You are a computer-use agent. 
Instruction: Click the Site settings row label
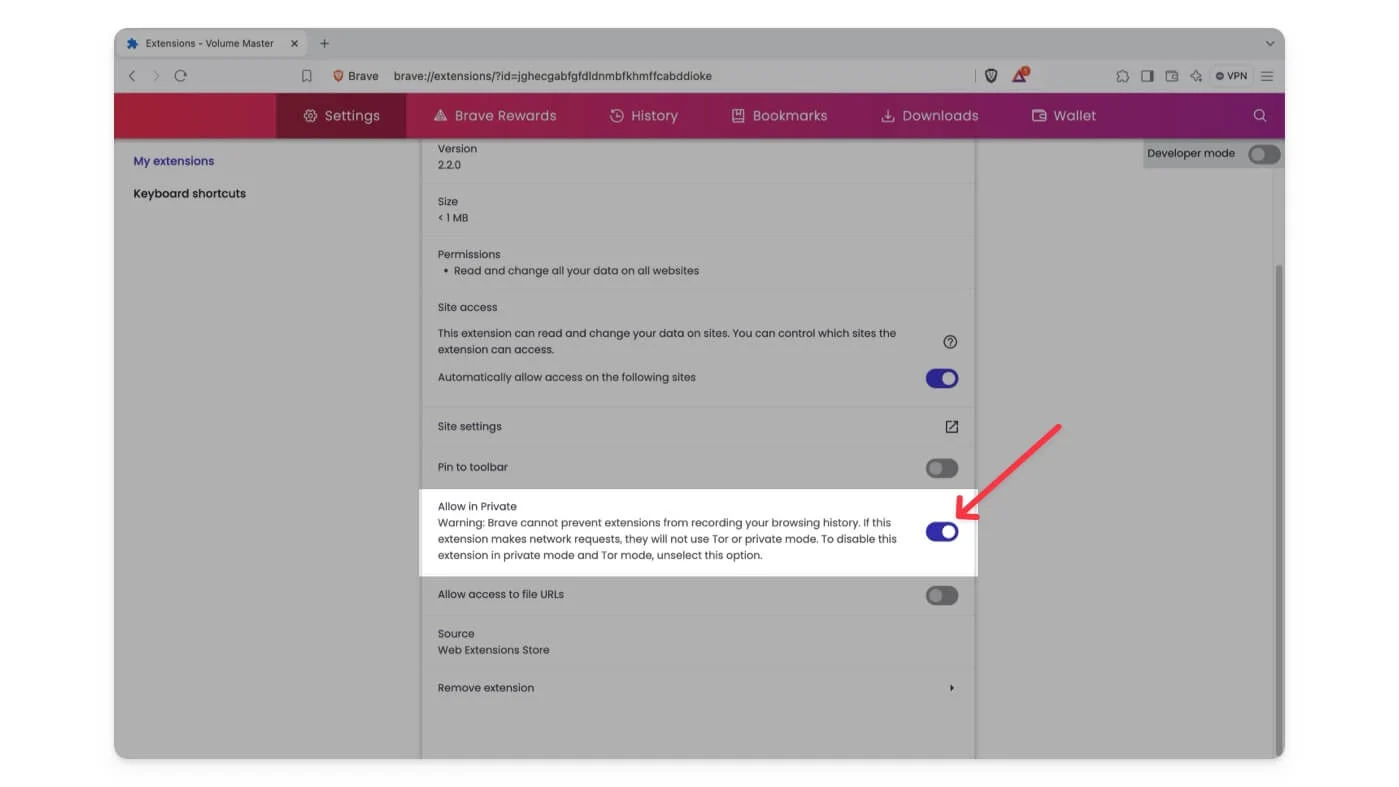point(470,427)
